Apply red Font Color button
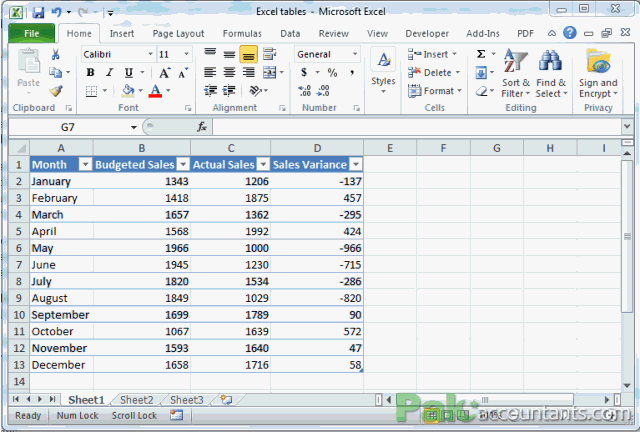The height and width of the screenshot is (432, 640). (156, 91)
